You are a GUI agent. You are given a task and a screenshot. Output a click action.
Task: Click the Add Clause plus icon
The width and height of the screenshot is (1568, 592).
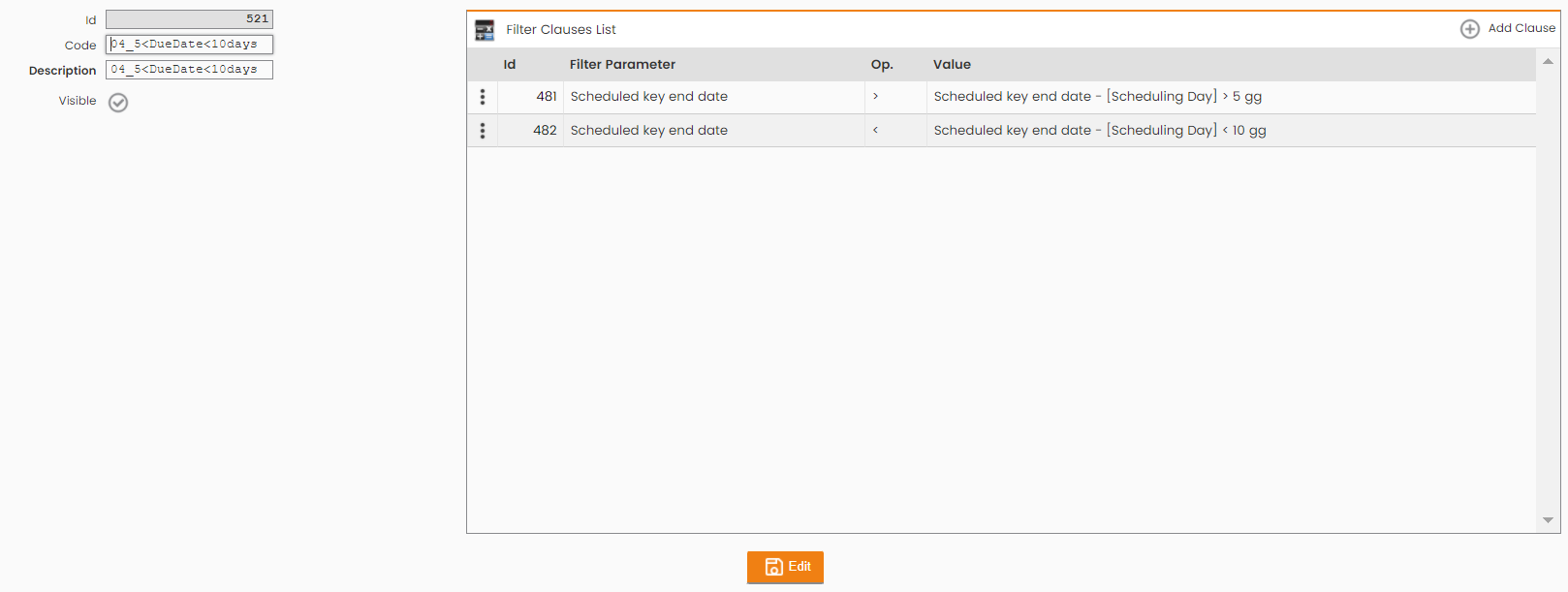point(1470,29)
